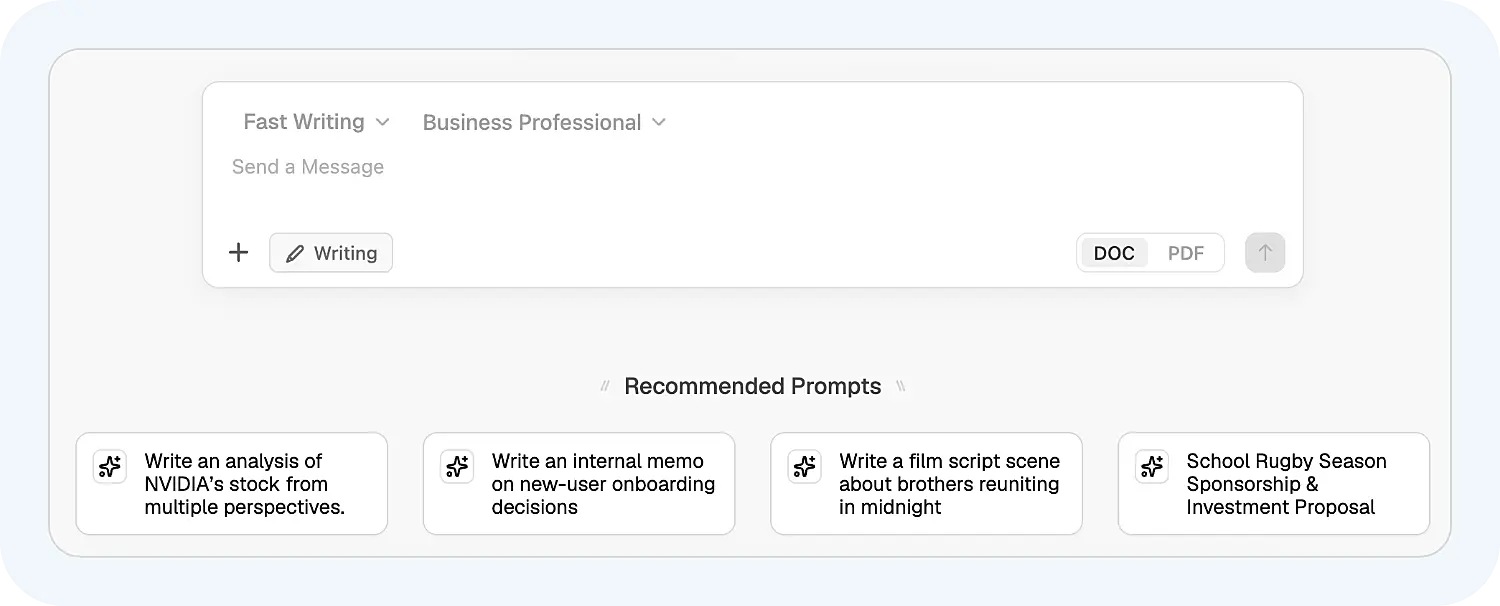1500x606 pixels.
Task: Choose the internal memo onboarding prompt
Action: tap(579, 484)
